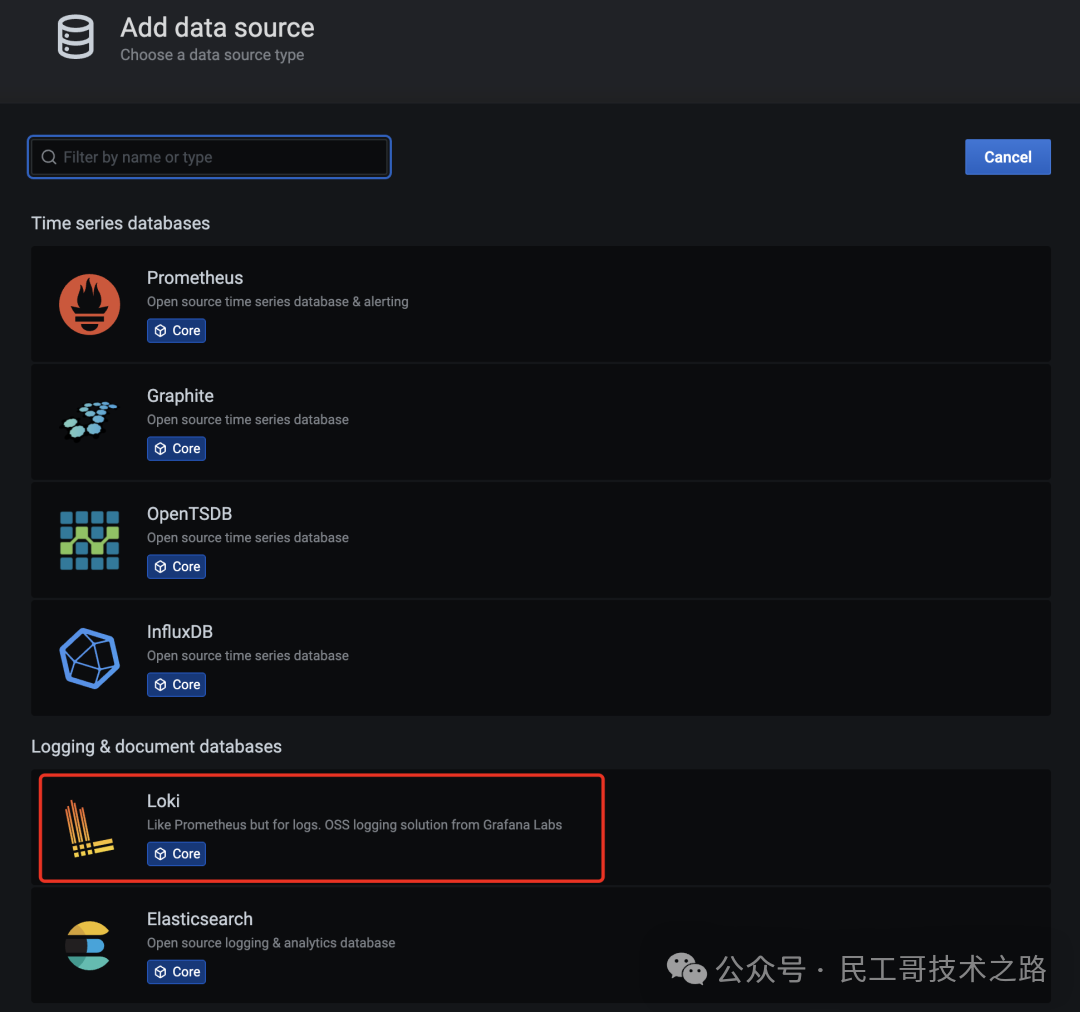Click 'Open source time series database & alerting' text

tap(278, 302)
